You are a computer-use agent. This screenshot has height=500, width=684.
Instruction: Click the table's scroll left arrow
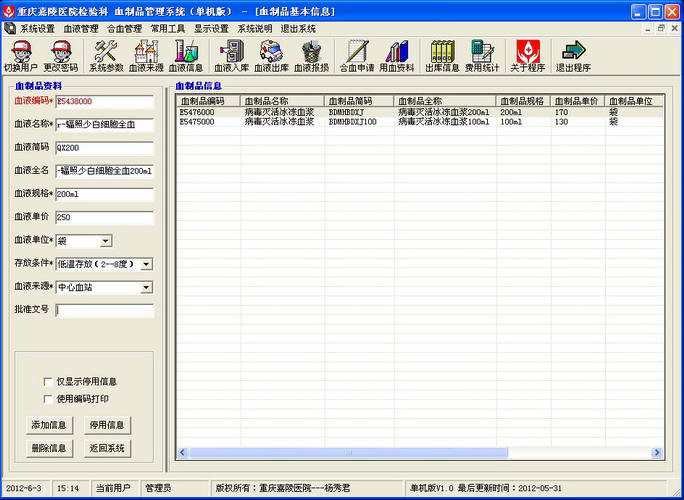[183, 452]
